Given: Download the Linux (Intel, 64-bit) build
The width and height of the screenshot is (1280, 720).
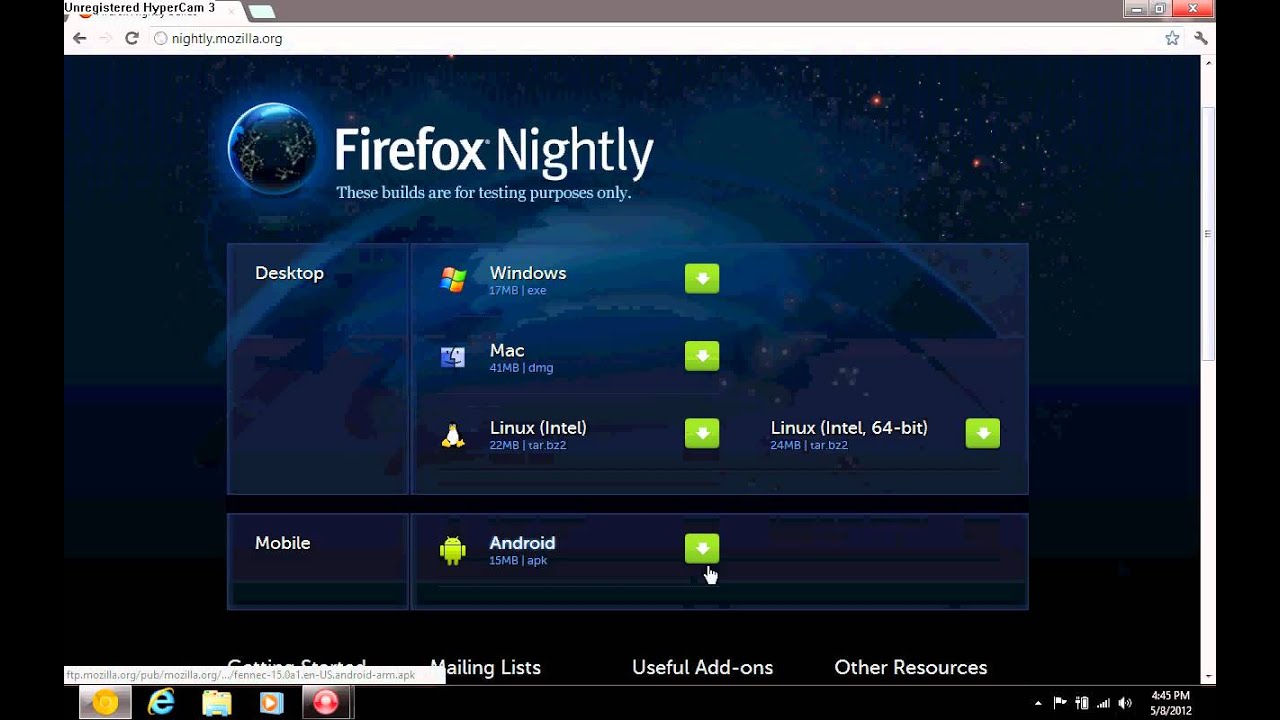Looking at the screenshot, I should click(x=983, y=432).
